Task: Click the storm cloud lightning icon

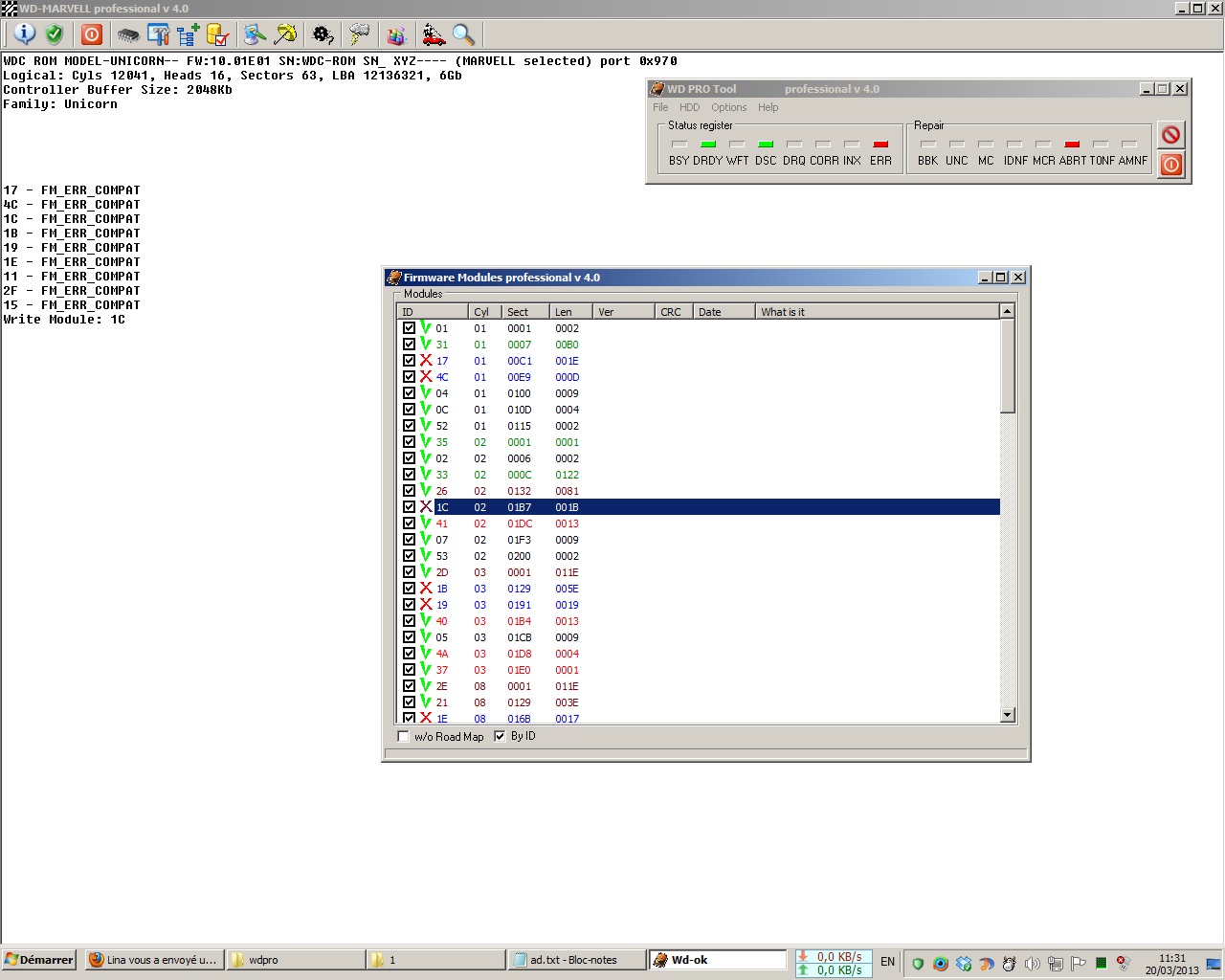Action: click(x=360, y=35)
